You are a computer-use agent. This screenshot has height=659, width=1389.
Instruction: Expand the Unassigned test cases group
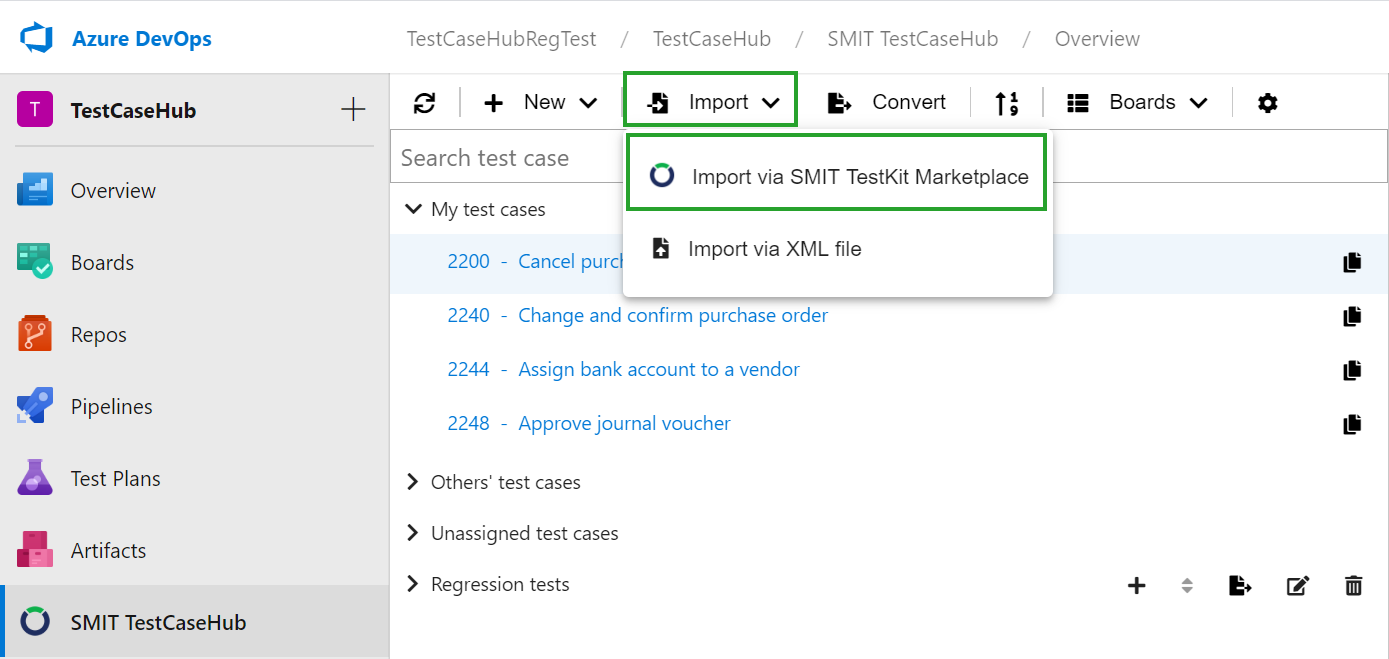pos(413,533)
